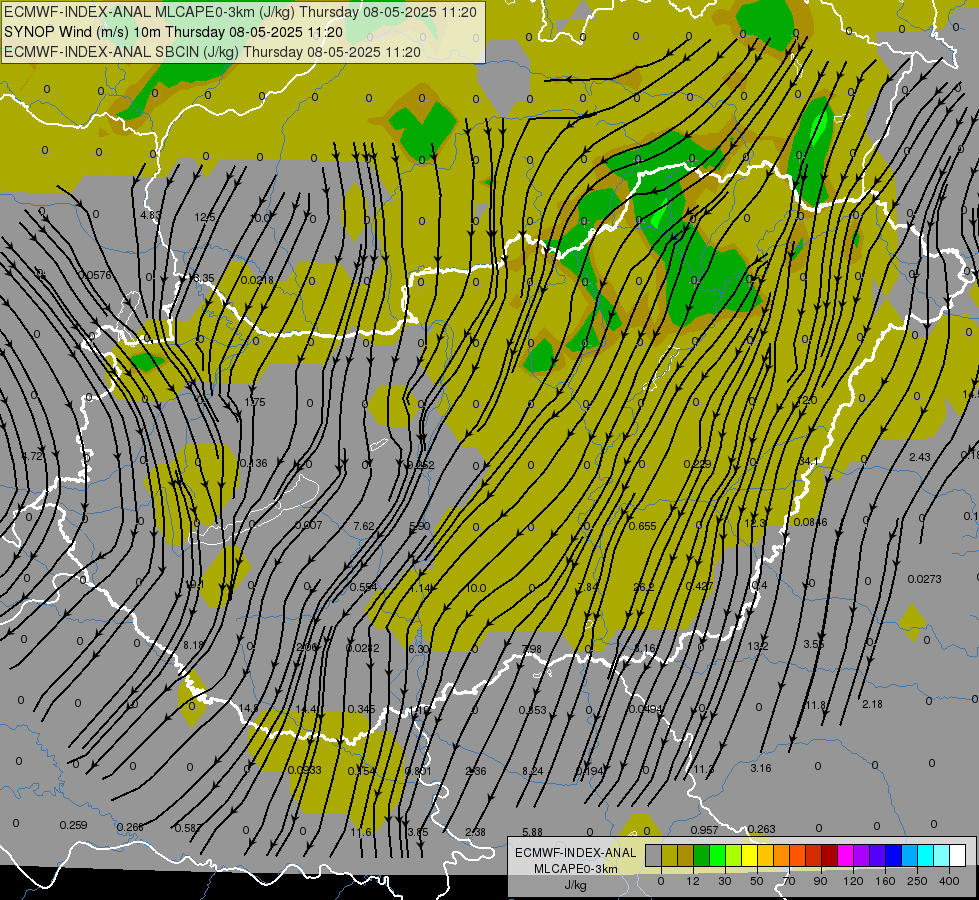The image size is (979, 900).
Task: Click the purple swatch above the 120 tick
Action: (x=862, y=856)
